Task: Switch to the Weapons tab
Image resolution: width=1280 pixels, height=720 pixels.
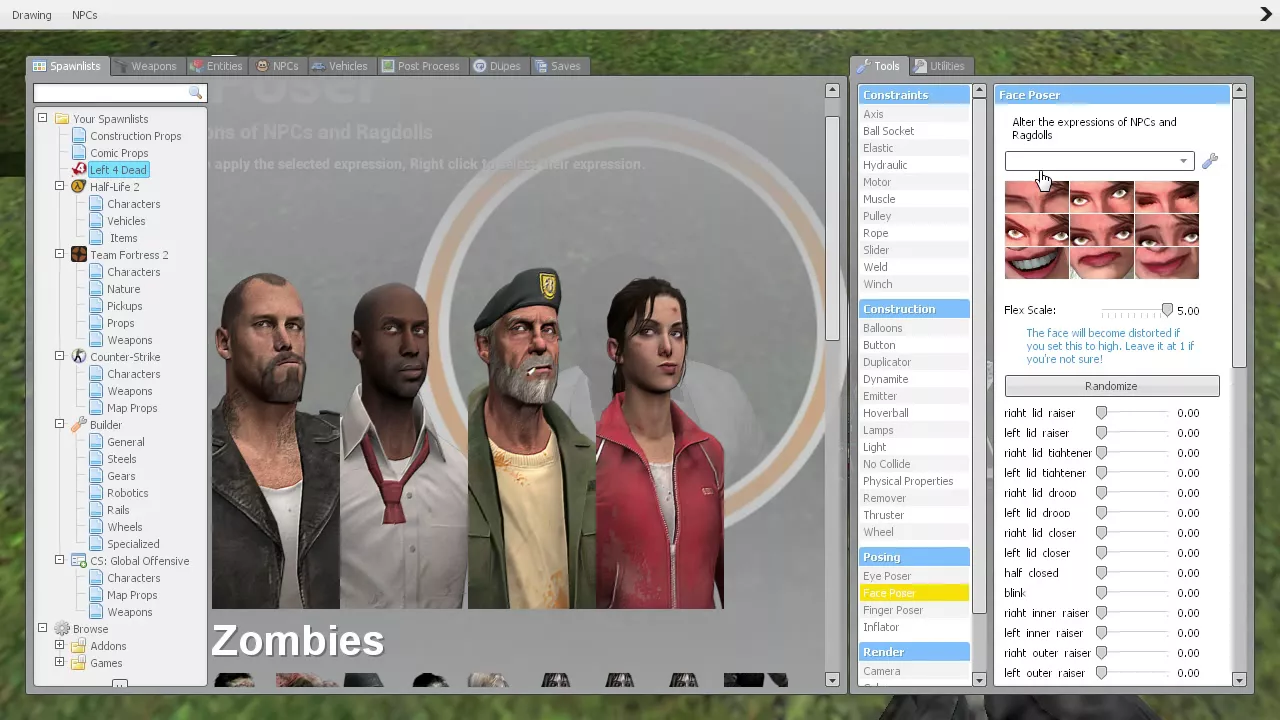Action: [146, 66]
